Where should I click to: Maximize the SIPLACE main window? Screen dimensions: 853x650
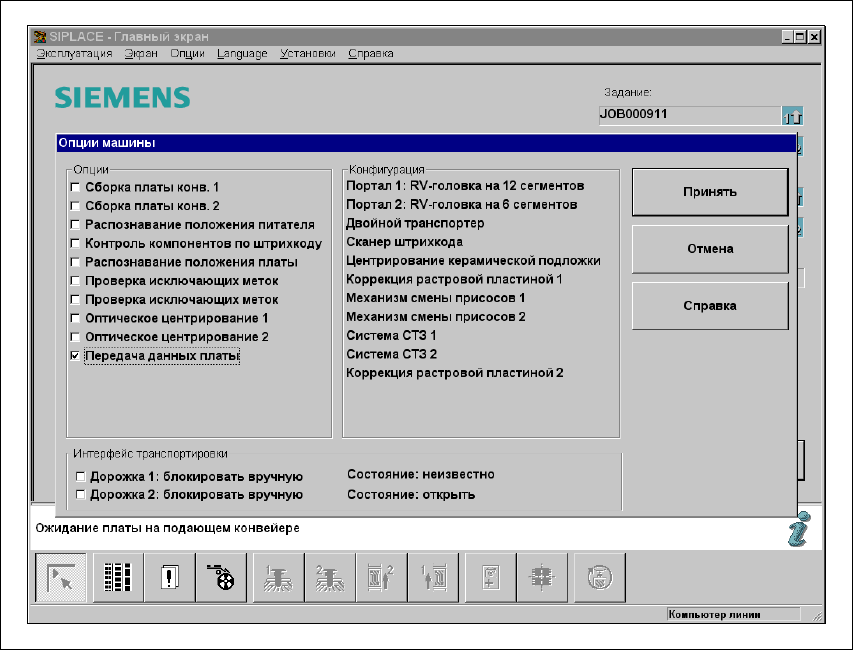pyautogui.click(x=800, y=37)
